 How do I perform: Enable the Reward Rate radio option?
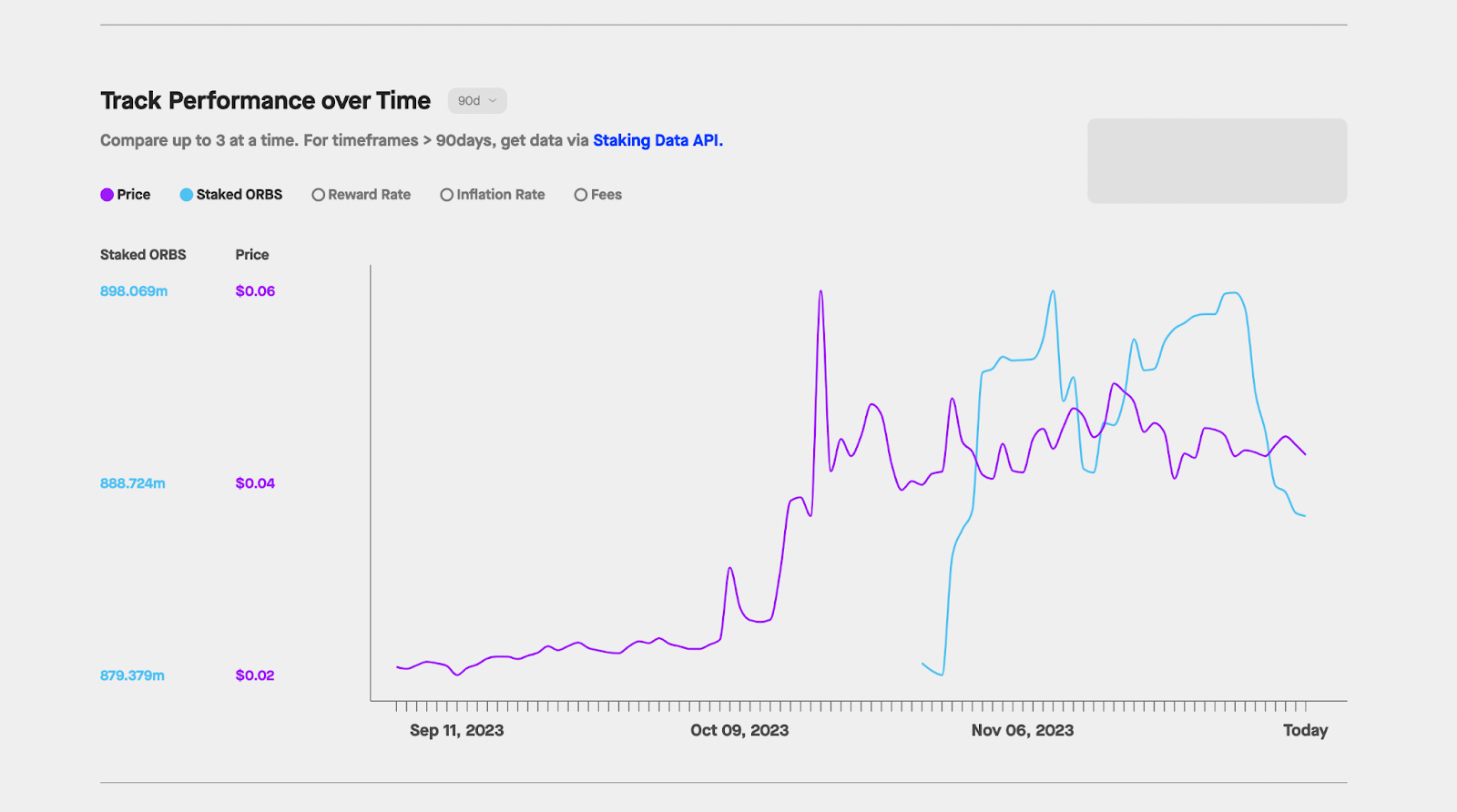click(318, 195)
